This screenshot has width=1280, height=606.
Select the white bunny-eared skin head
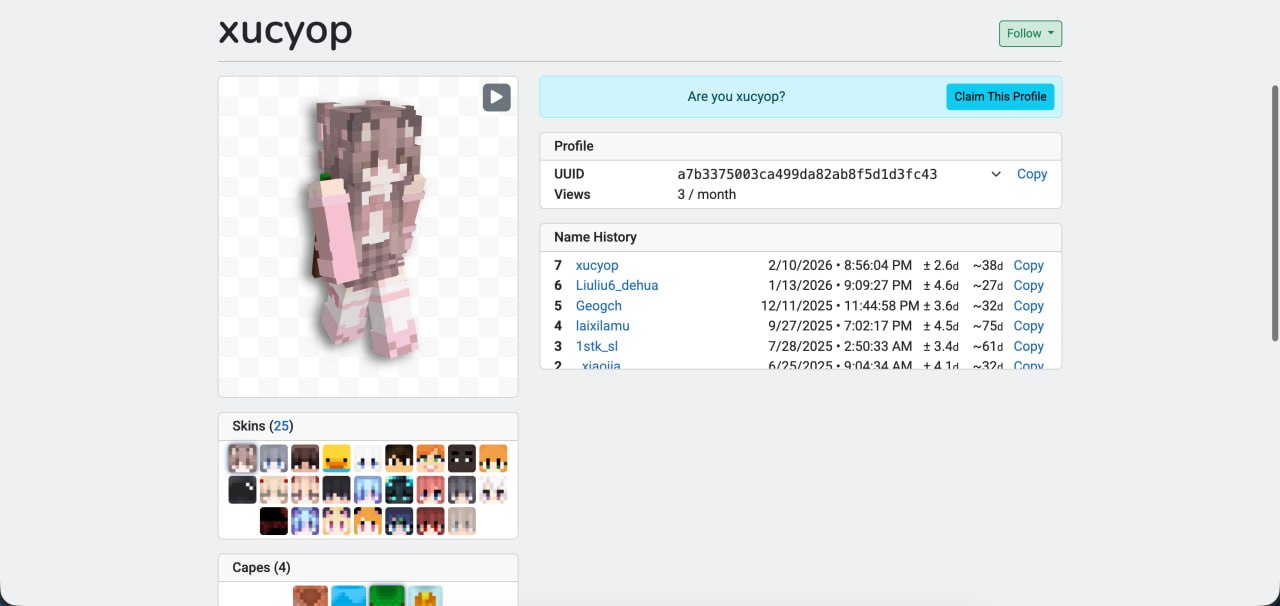click(493, 490)
